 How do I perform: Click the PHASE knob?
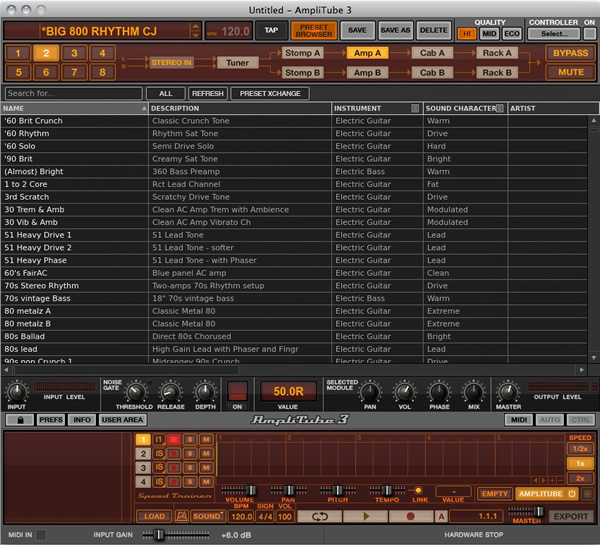click(439, 392)
